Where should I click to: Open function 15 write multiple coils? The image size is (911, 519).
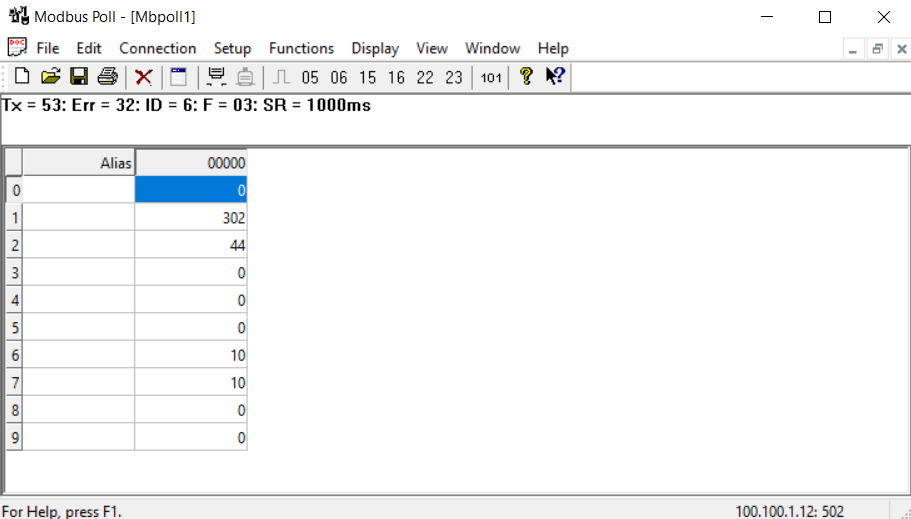click(367, 77)
